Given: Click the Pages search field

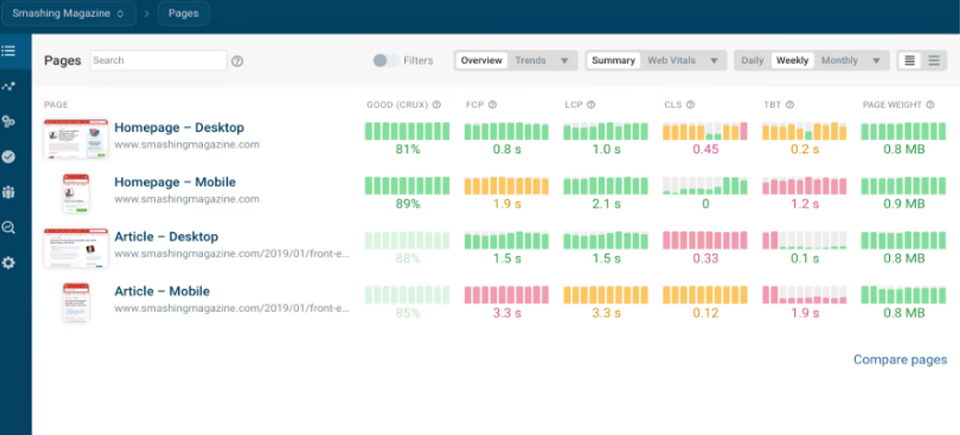Looking at the screenshot, I should [x=158, y=61].
